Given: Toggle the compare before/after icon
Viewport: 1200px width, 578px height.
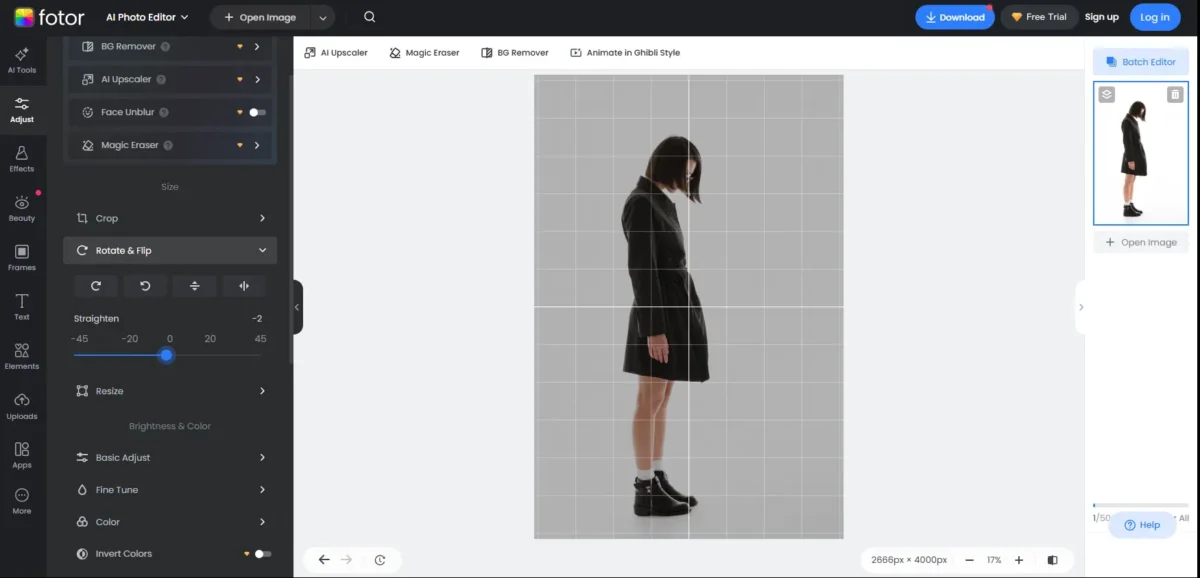Looking at the screenshot, I should [x=1052, y=560].
